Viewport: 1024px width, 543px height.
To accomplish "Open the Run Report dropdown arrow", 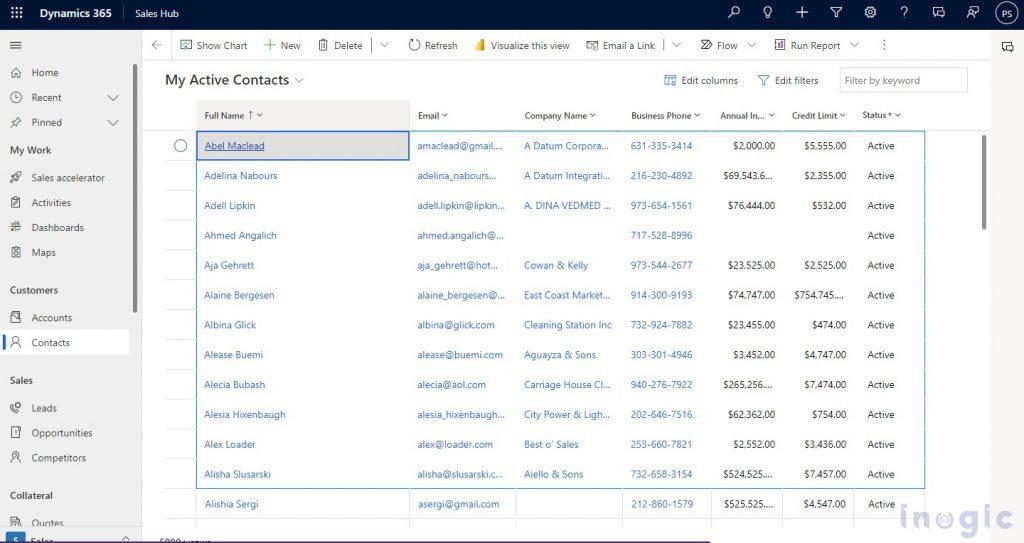I will pos(854,45).
